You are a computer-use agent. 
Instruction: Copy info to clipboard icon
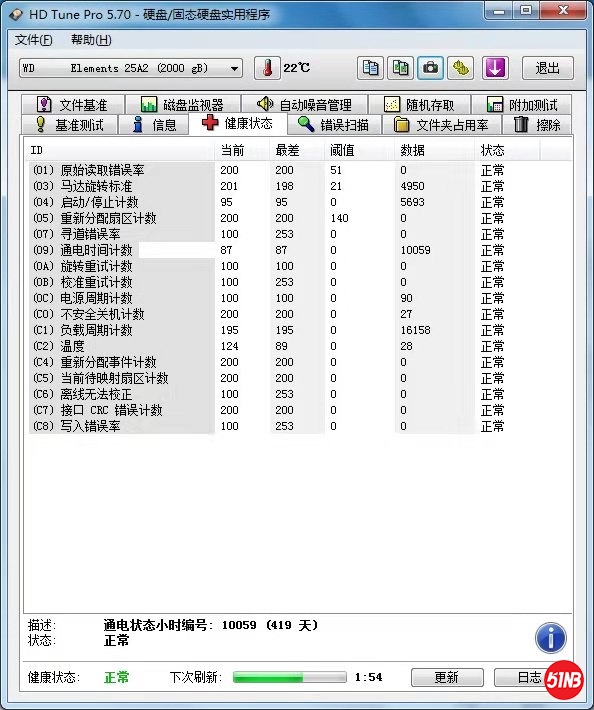pos(370,68)
